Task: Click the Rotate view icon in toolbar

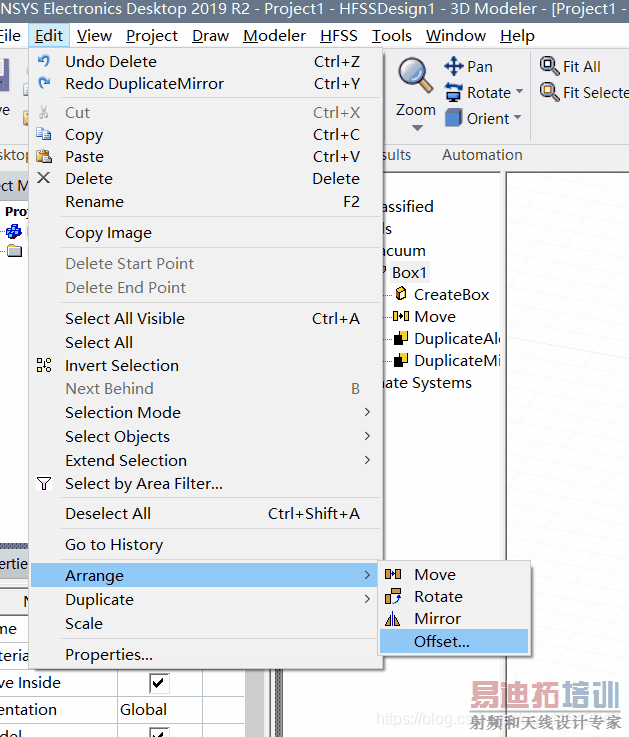Action: point(454,92)
